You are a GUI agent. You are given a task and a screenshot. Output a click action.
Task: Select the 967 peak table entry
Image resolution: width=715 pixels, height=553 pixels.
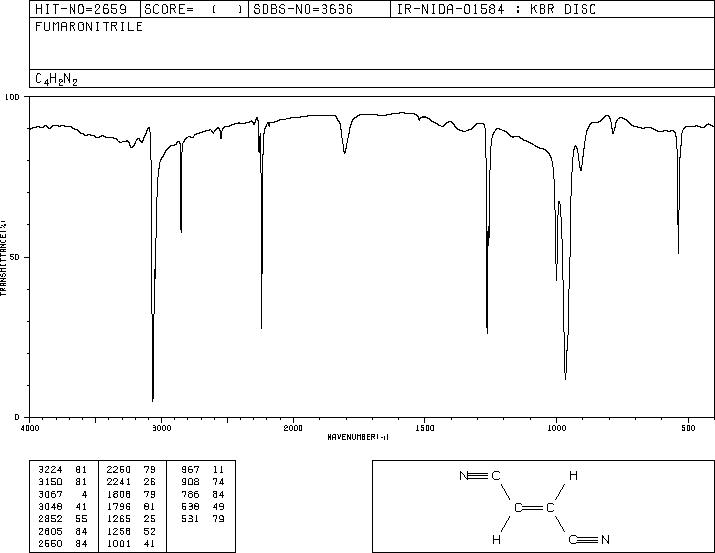tap(190, 469)
